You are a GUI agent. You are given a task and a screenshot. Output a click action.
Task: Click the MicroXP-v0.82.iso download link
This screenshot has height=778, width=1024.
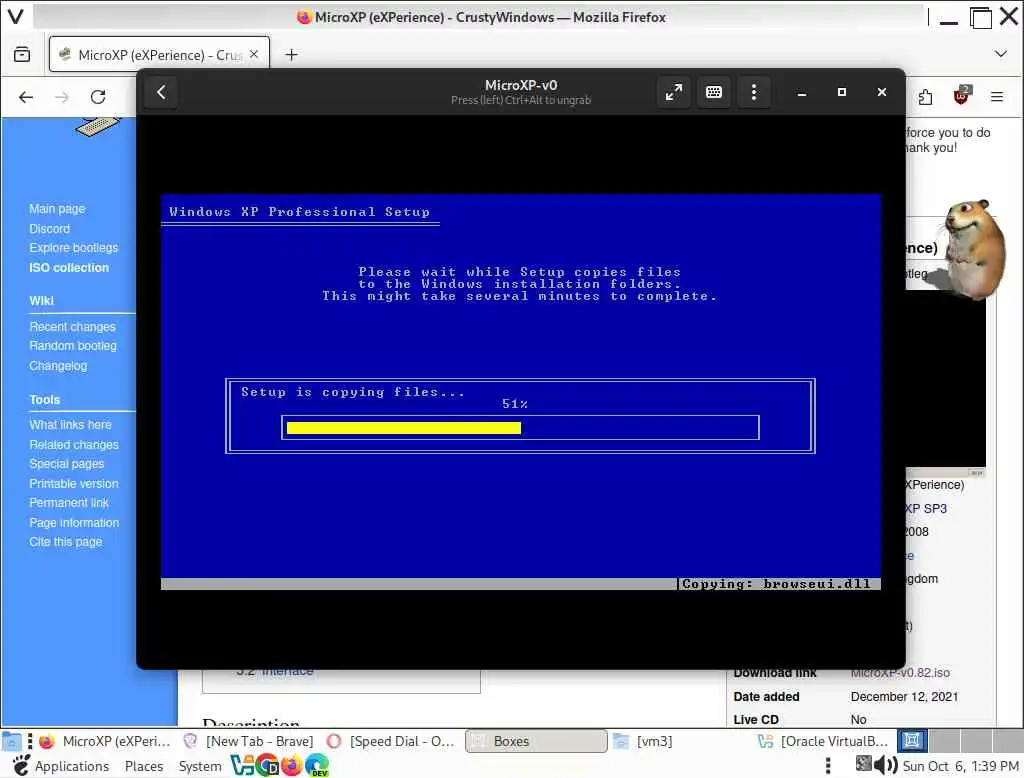[900, 672]
